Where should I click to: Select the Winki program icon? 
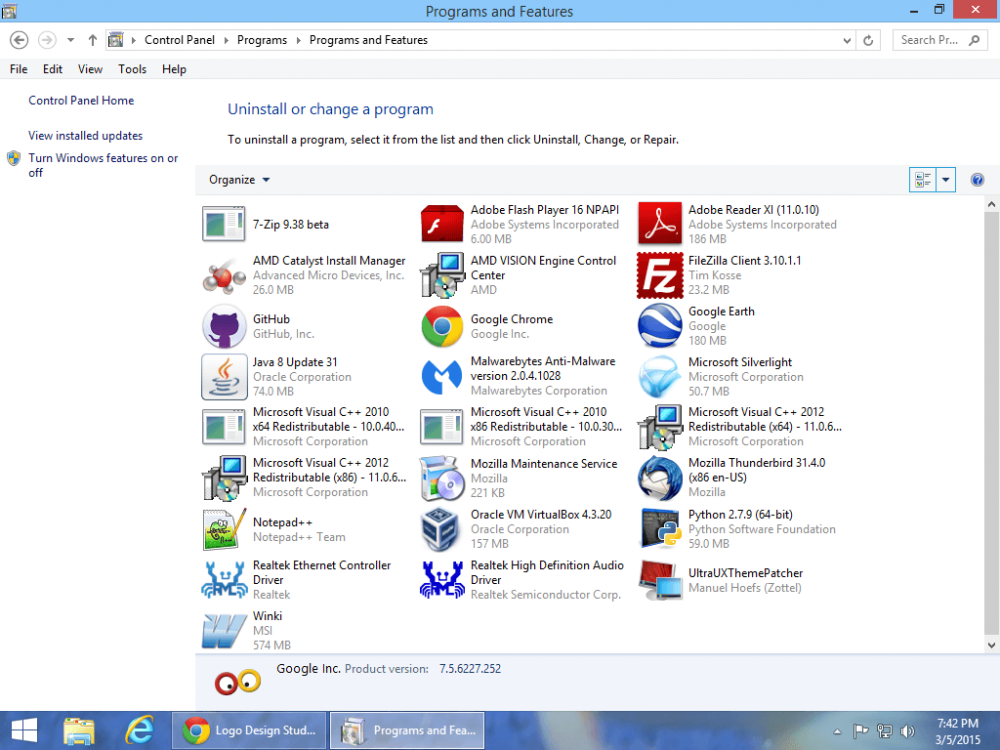point(224,630)
